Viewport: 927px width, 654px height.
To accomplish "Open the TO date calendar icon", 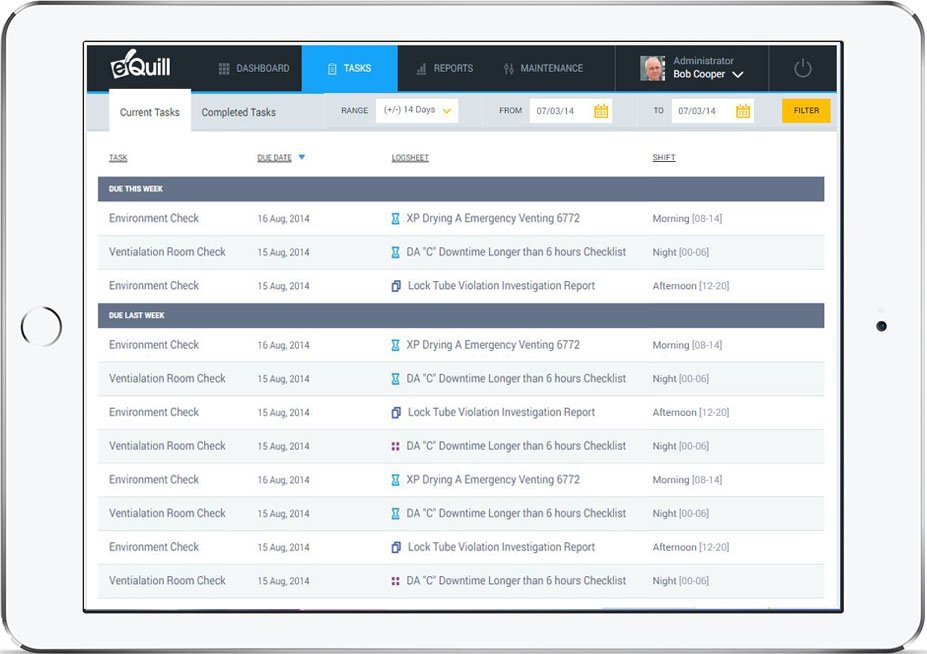I will point(743,111).
